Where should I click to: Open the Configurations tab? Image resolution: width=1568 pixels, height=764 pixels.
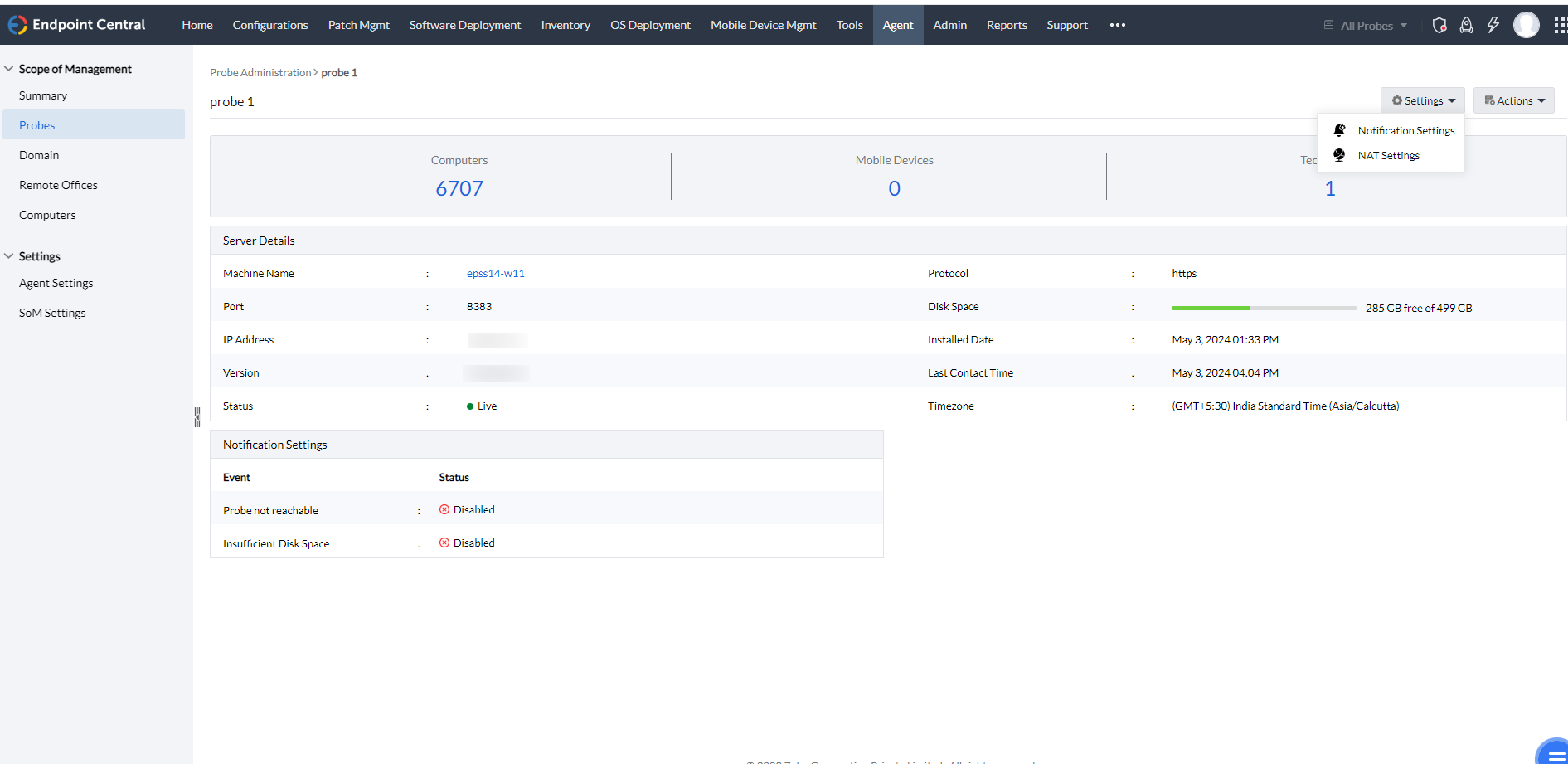pyautogui.click(x=270, y=25)
